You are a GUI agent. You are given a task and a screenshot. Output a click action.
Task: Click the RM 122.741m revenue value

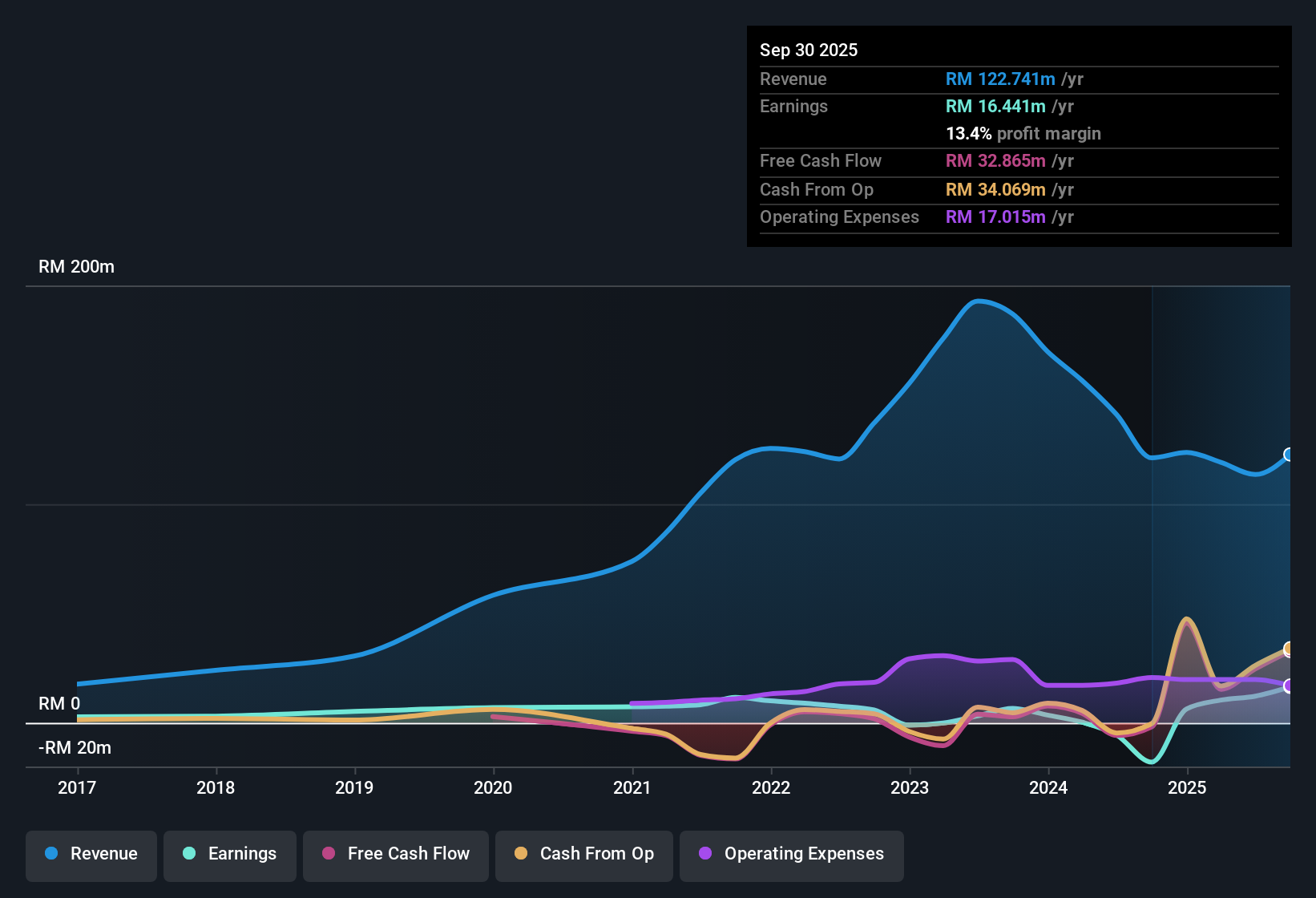coord(1000,79)
